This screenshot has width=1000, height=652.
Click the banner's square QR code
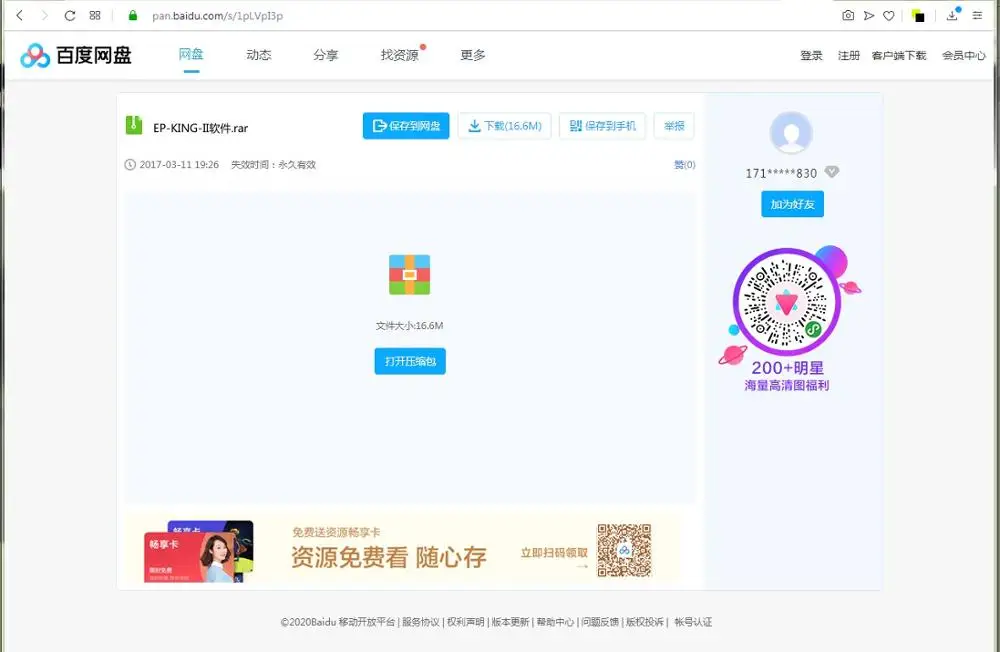pyautogui.click(x=624, y=550)
